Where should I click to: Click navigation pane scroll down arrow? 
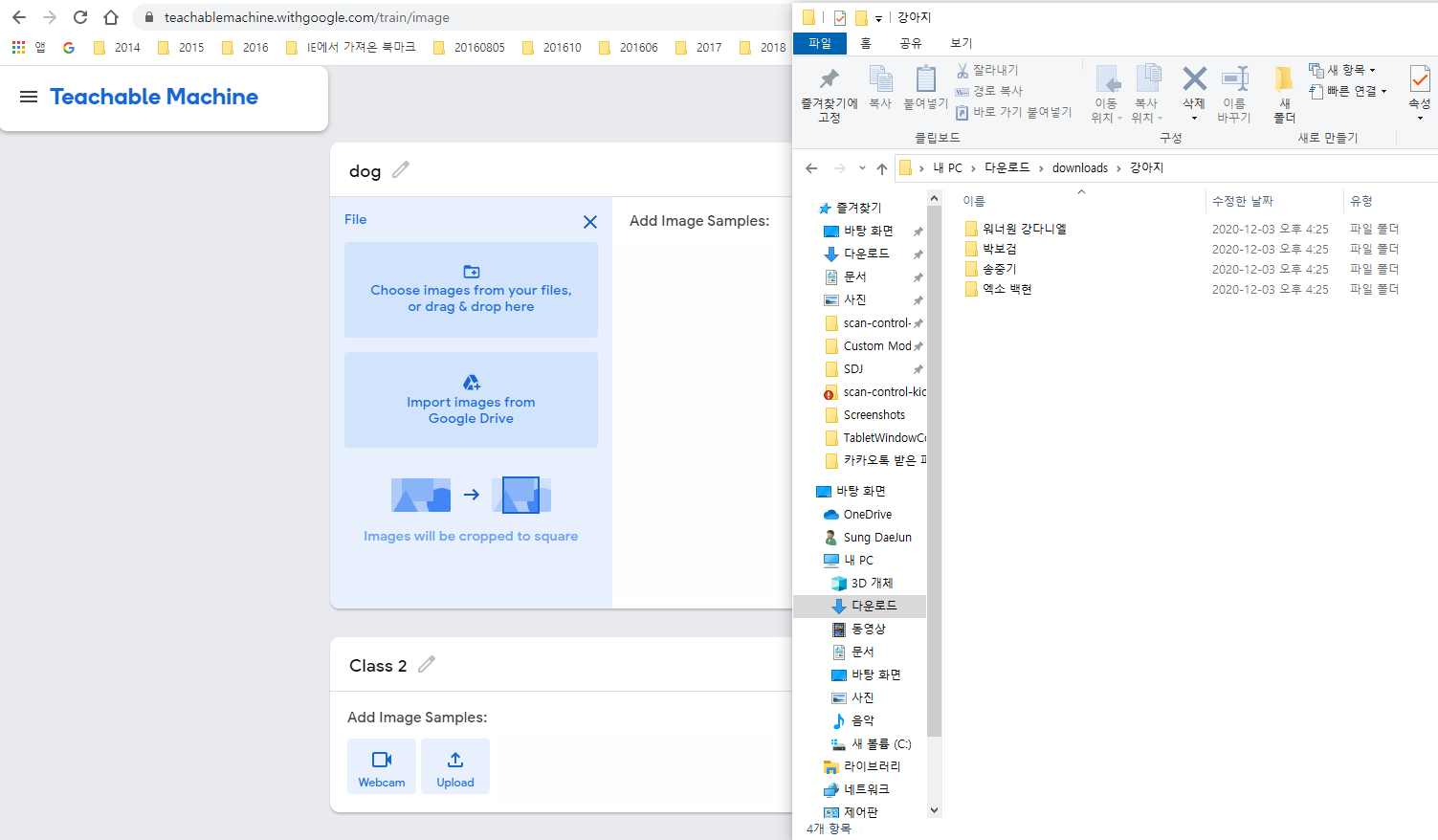click(934, 810)
